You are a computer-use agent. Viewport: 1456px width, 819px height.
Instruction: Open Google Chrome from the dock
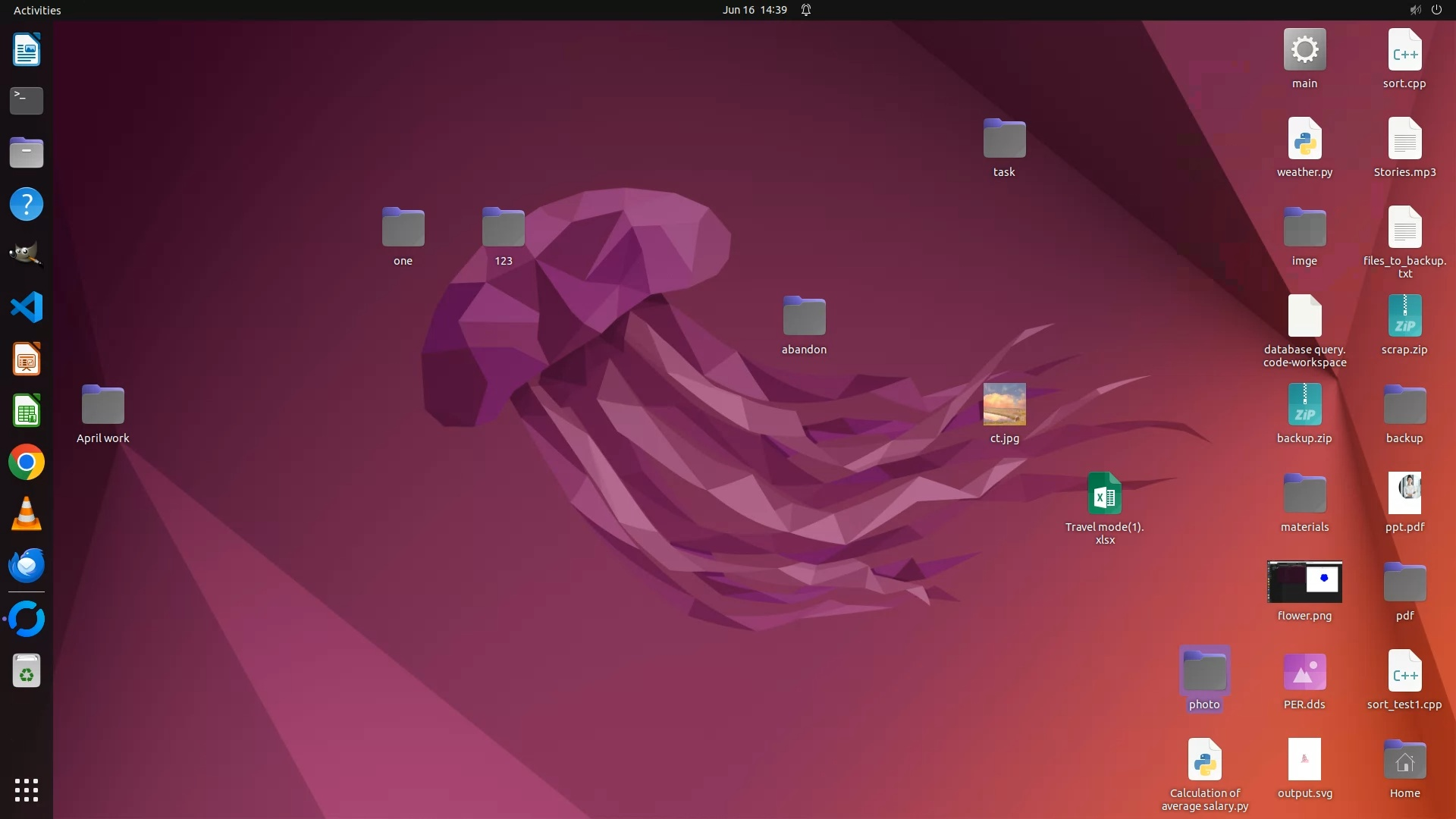(27, 462)
